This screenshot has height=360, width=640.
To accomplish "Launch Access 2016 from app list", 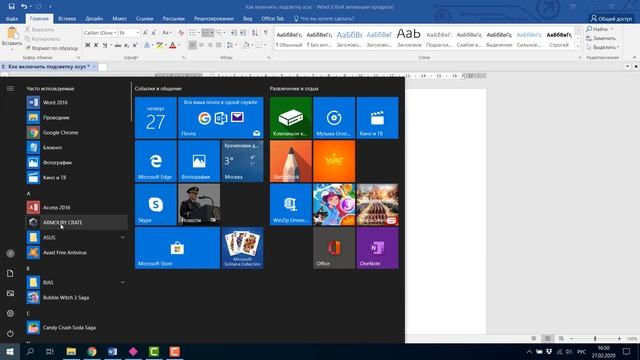I will (x=77, y=207).
